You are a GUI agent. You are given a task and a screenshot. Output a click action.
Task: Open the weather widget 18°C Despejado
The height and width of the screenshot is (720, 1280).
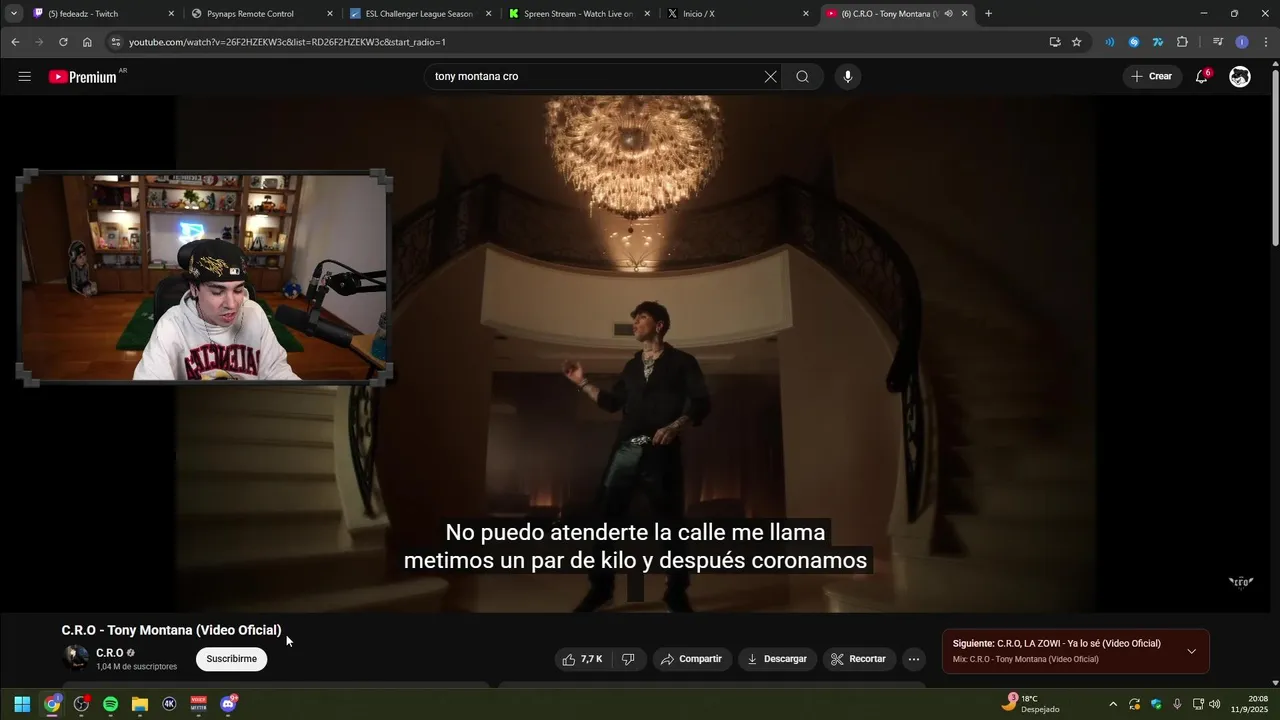1030,704
